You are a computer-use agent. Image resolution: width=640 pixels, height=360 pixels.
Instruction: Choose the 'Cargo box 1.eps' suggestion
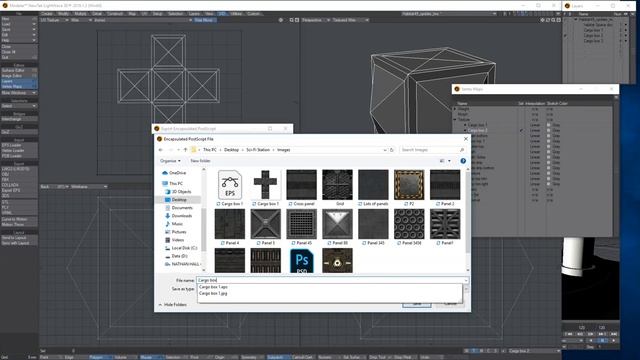213,287
